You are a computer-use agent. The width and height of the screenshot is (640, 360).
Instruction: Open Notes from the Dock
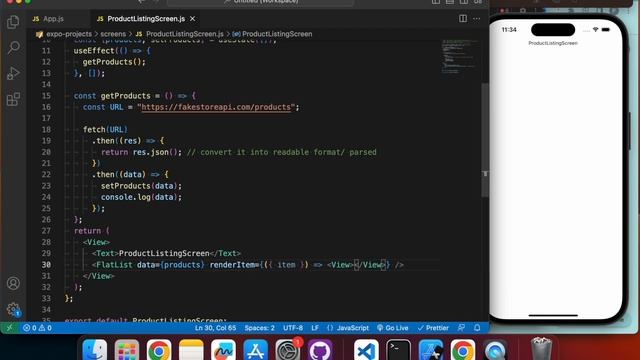[x=191, y=351]
